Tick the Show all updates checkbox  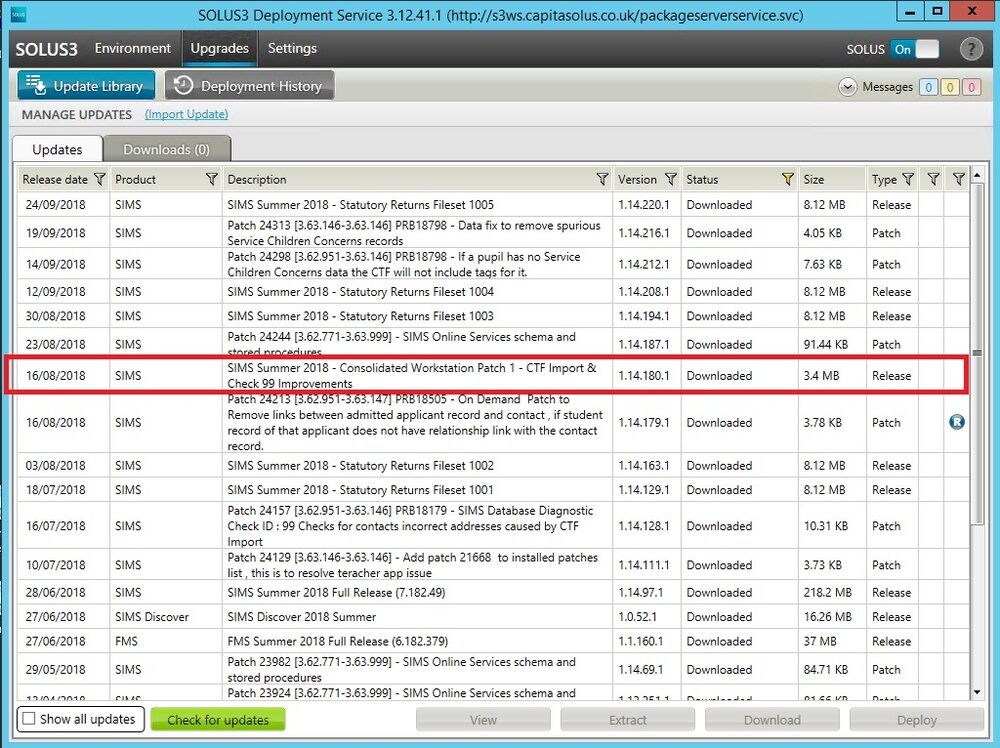(x=29, y=719)
